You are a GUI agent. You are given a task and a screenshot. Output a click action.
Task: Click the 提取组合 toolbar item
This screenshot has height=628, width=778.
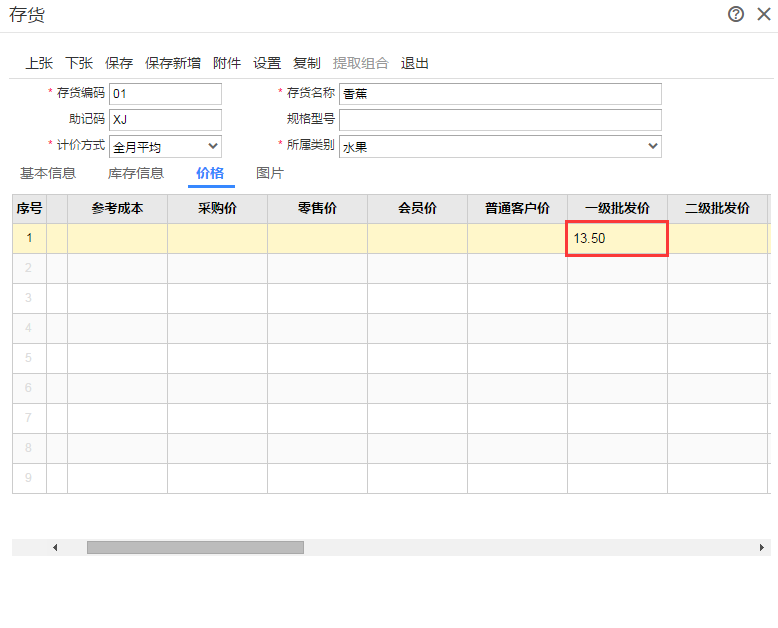point(361,63)
